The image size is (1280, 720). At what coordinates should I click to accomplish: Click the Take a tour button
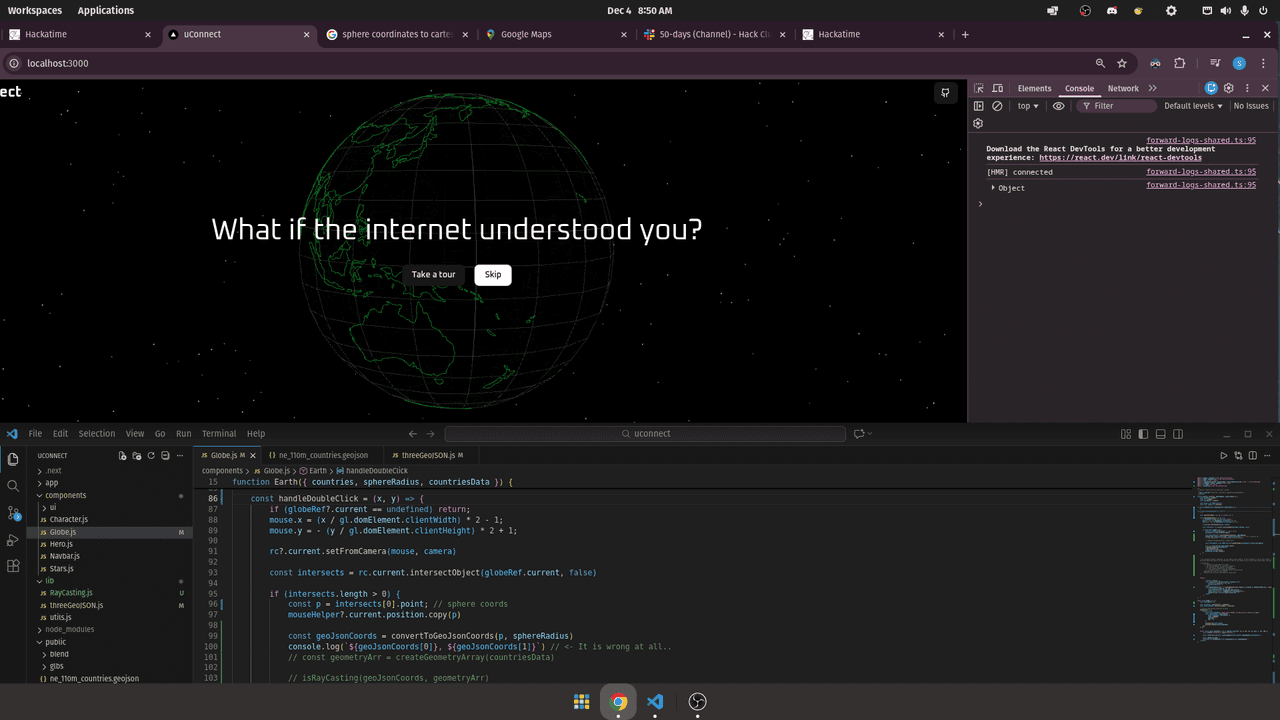(433, 275)
